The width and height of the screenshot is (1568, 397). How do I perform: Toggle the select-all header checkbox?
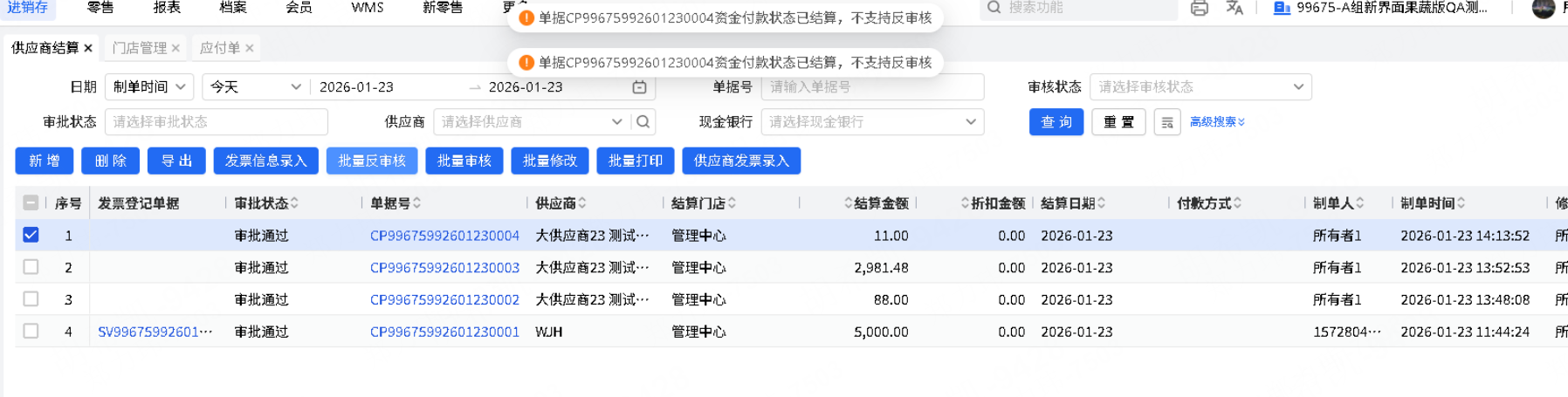pyautogui.click(x=31, y=203)
